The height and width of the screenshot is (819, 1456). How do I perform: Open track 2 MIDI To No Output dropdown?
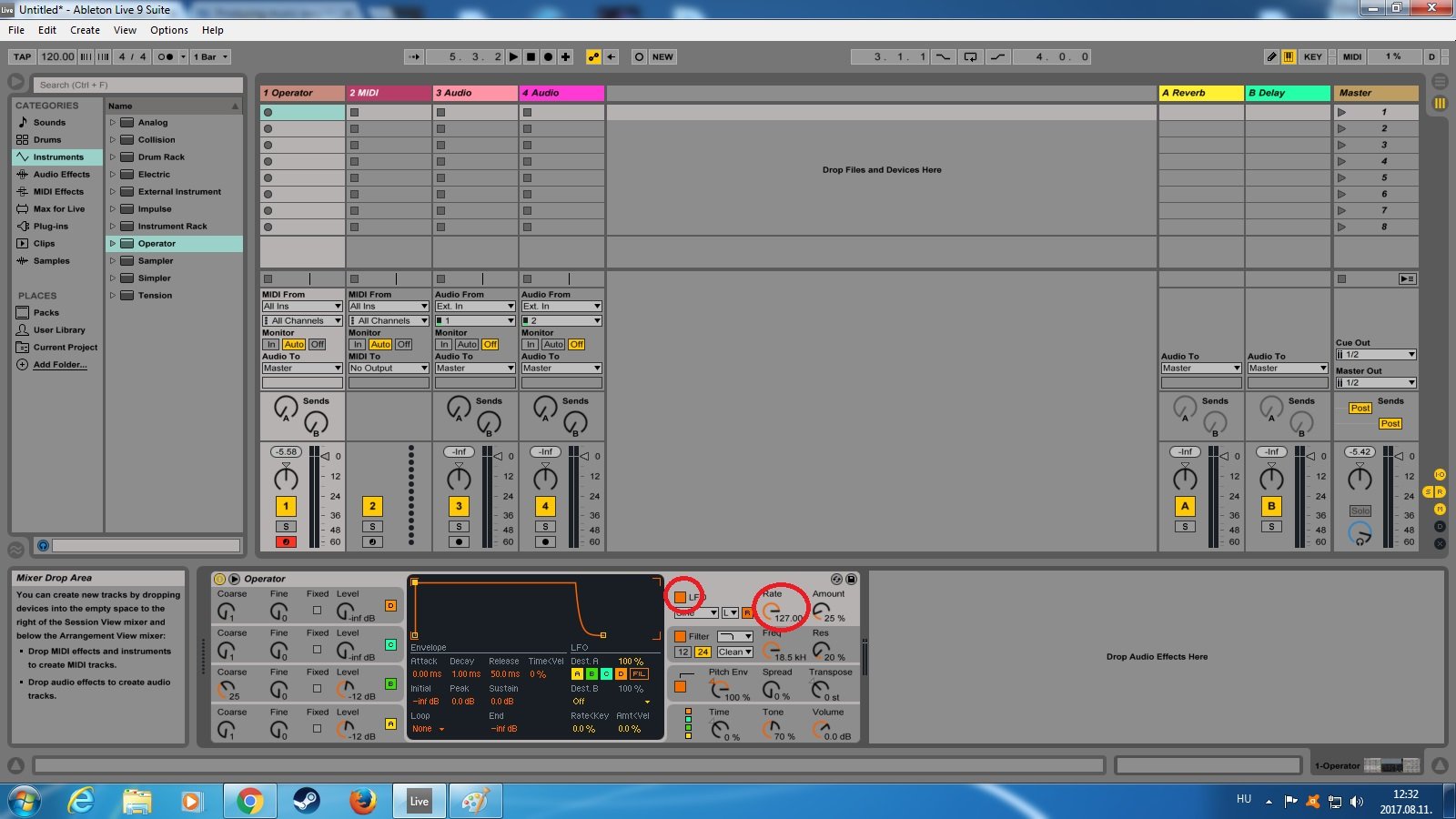(389, 368)
